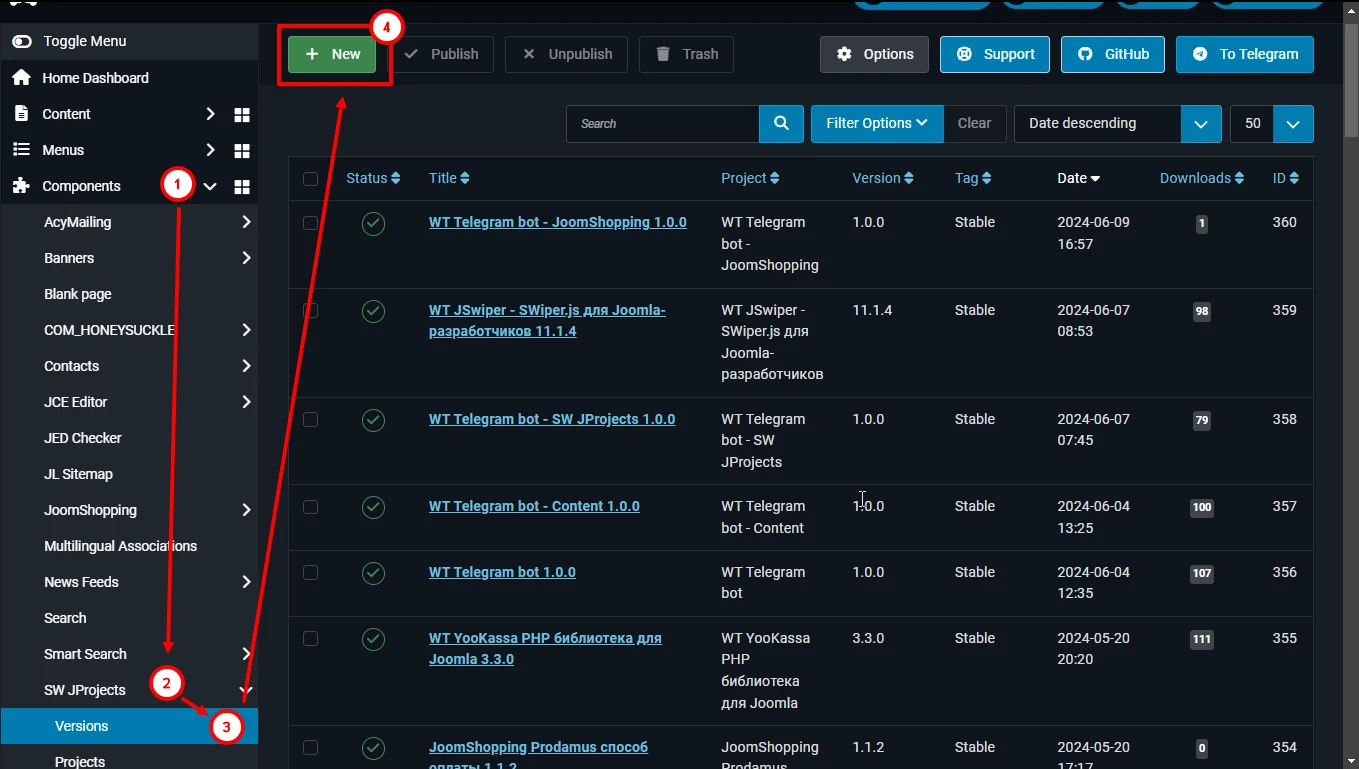Open the Menus dashboard grid icon
Image resolution: width=1359 pixels, height=769 pixels.
(x=241, y=151)
